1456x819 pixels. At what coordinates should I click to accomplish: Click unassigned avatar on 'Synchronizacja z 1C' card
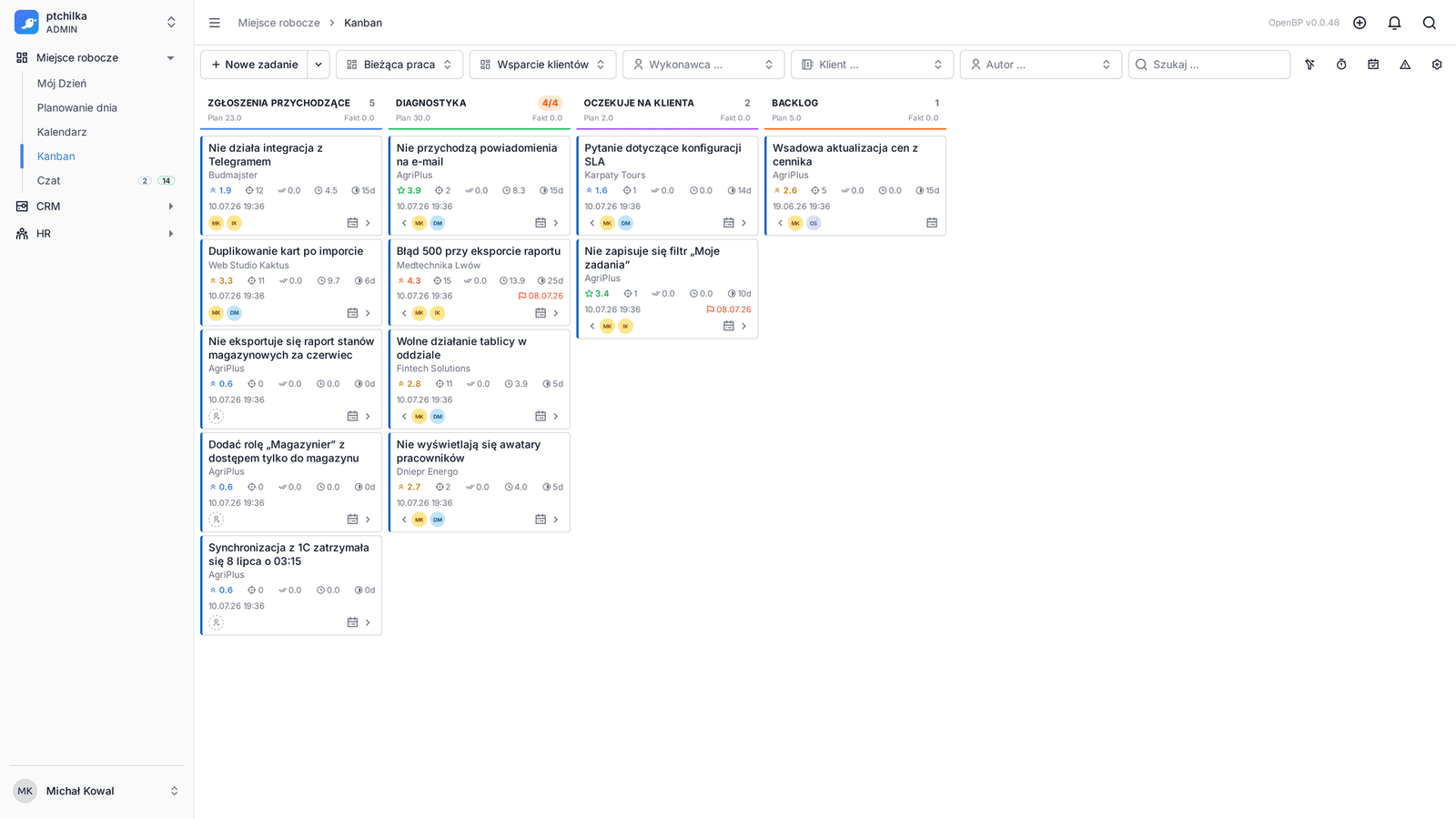click(x=216, y=622)
